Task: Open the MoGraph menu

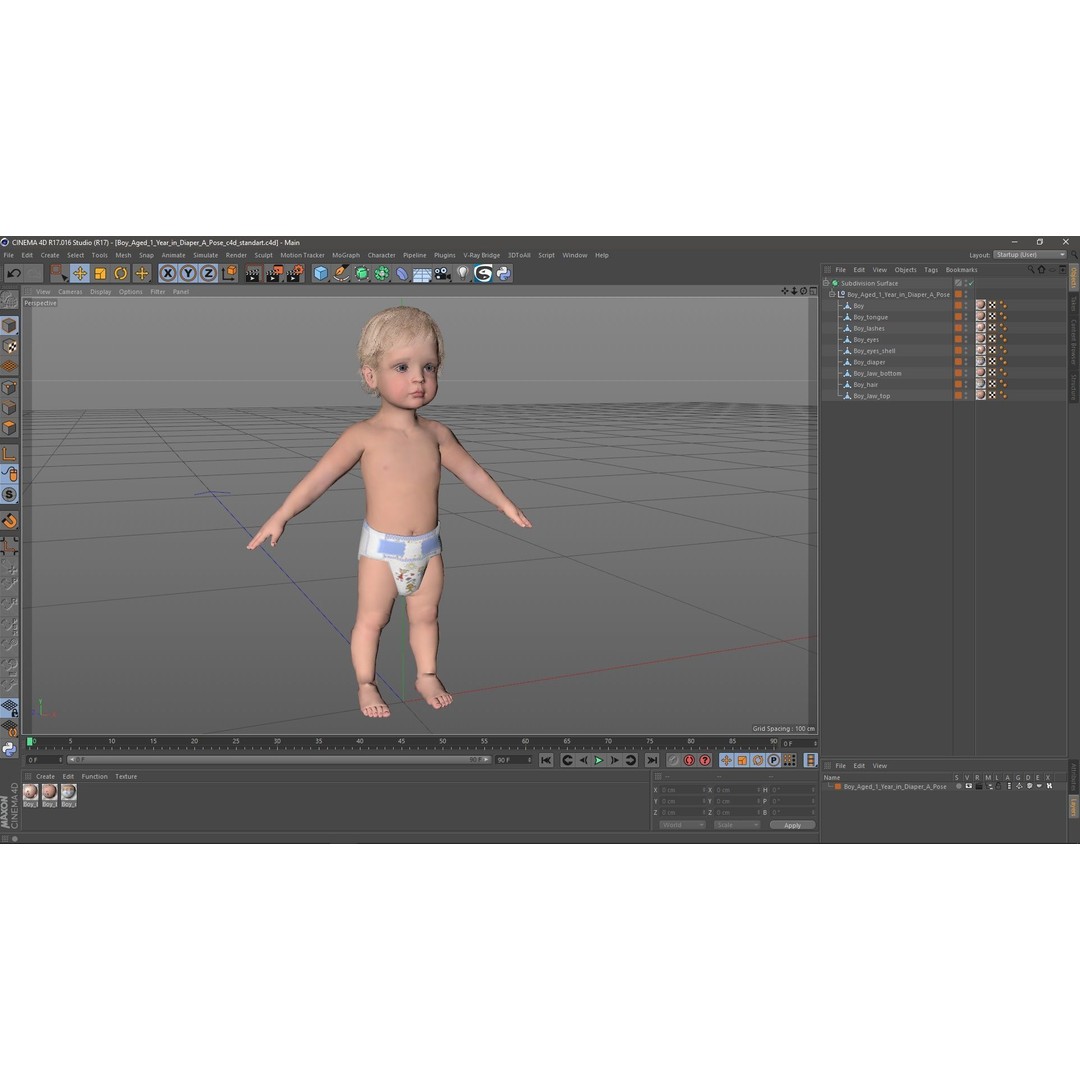Action: 346,255
